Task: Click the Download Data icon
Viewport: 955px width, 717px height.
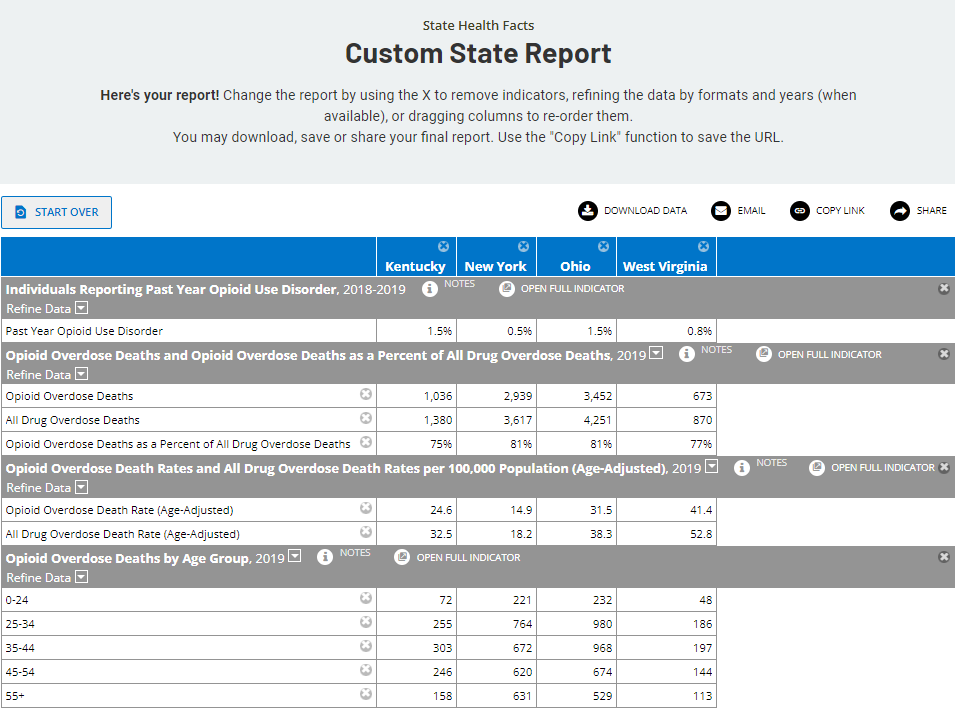Action: point(587,211)
